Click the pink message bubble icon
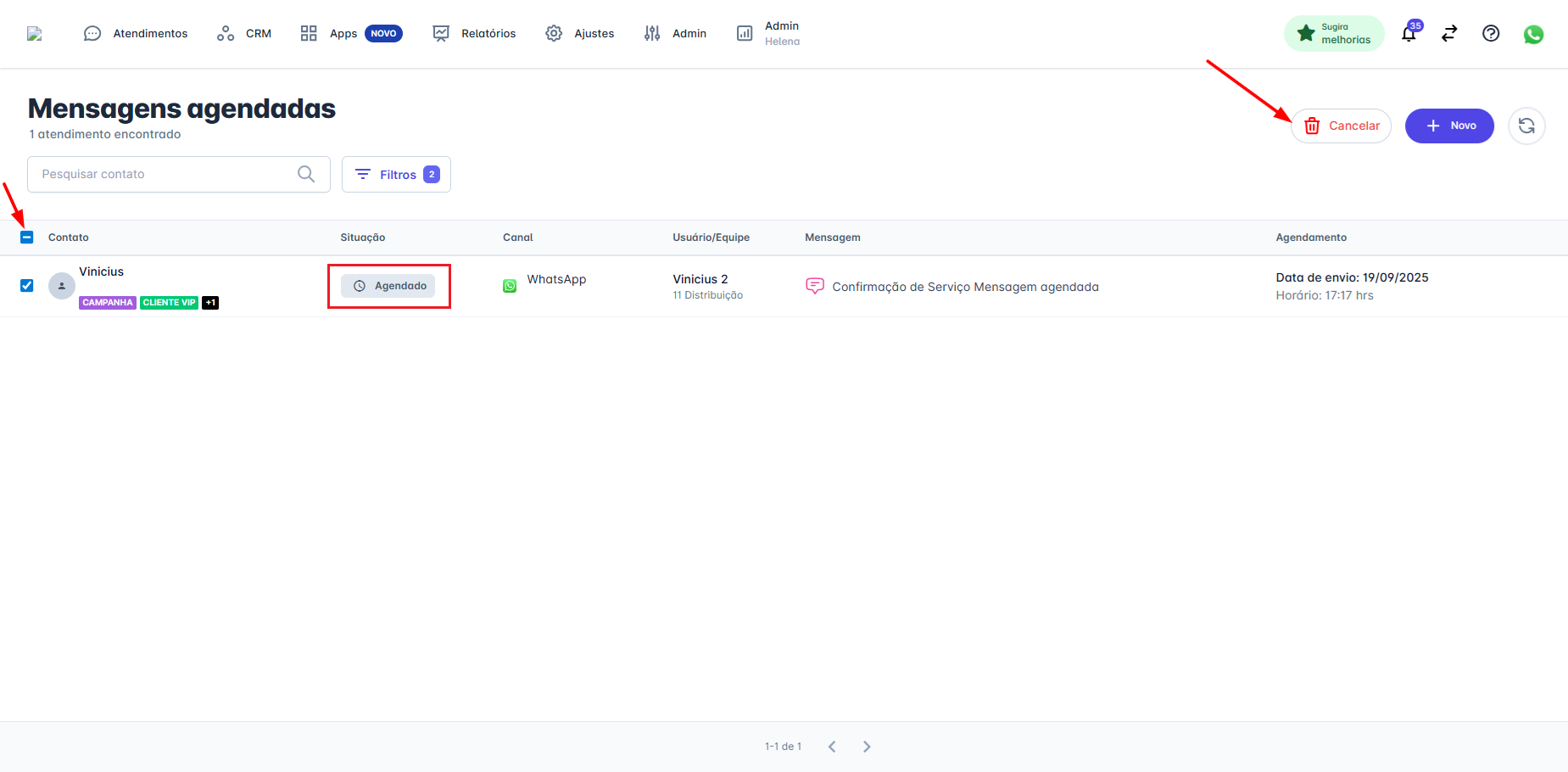Image resolution: width=1568 pixels, height=772 pixels. [814, 286]
